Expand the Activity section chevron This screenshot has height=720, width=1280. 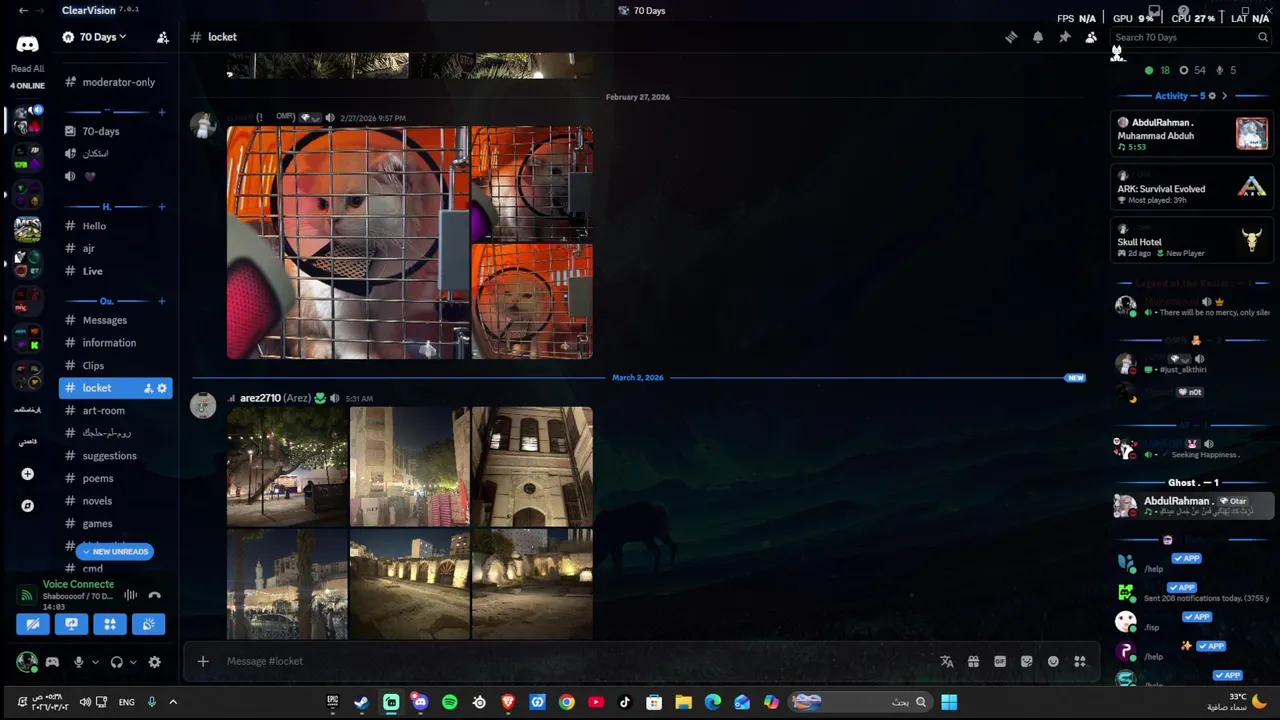point(1224,96)
